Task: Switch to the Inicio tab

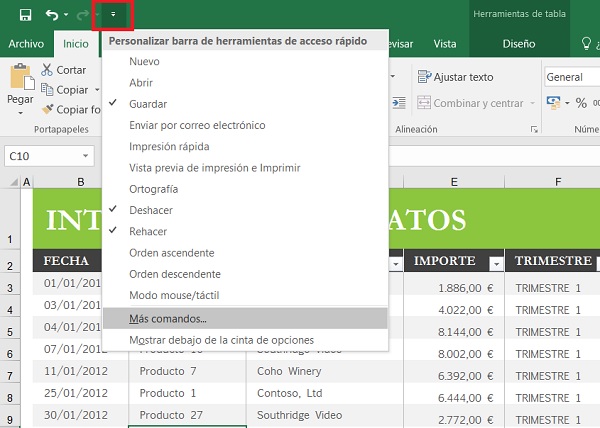Action: tap(76, 44)
